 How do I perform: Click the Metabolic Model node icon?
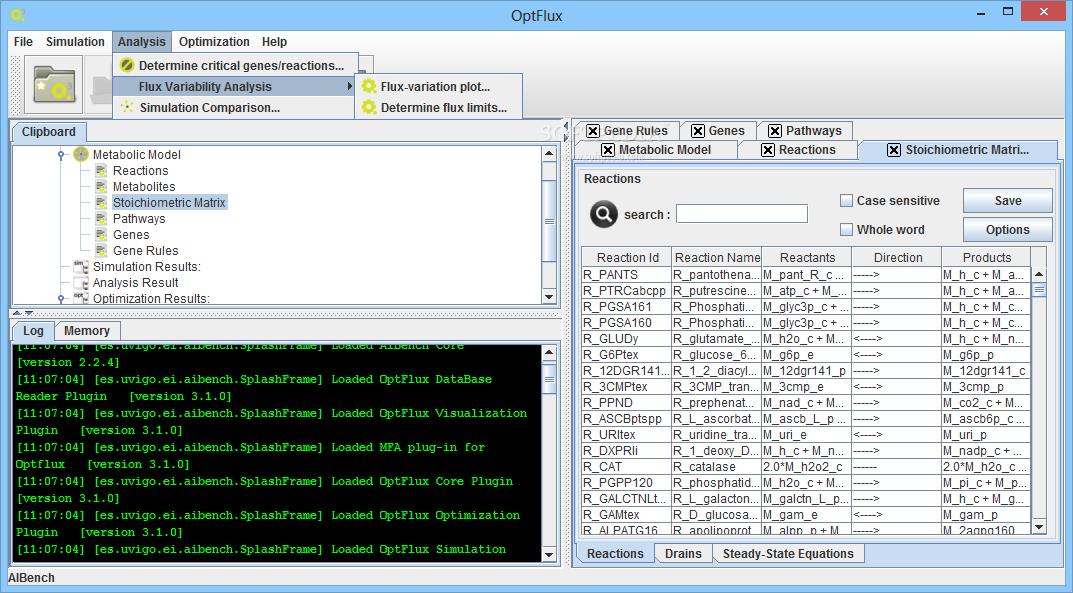coord(81,155)
